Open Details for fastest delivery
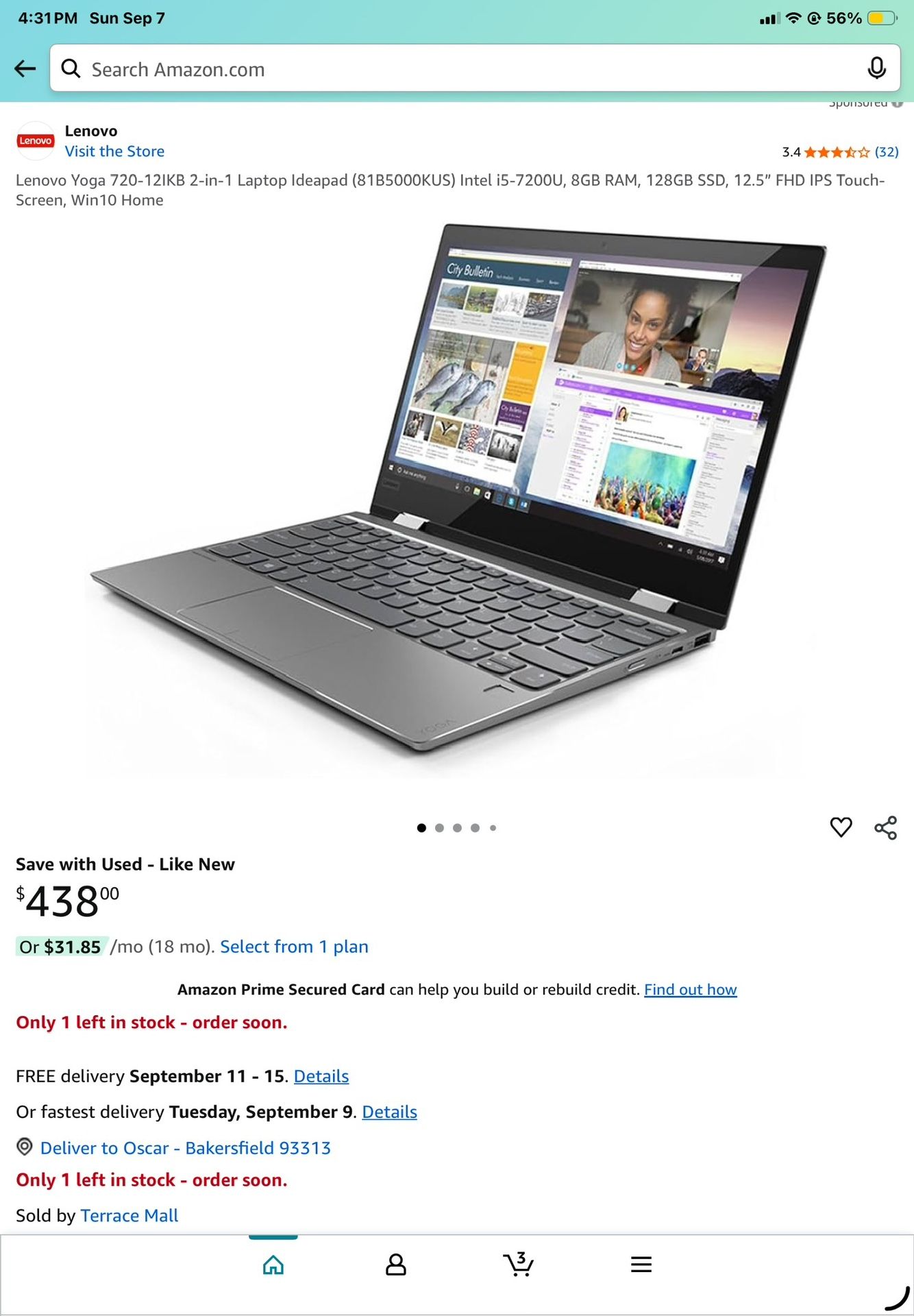 pos(389,1112)
